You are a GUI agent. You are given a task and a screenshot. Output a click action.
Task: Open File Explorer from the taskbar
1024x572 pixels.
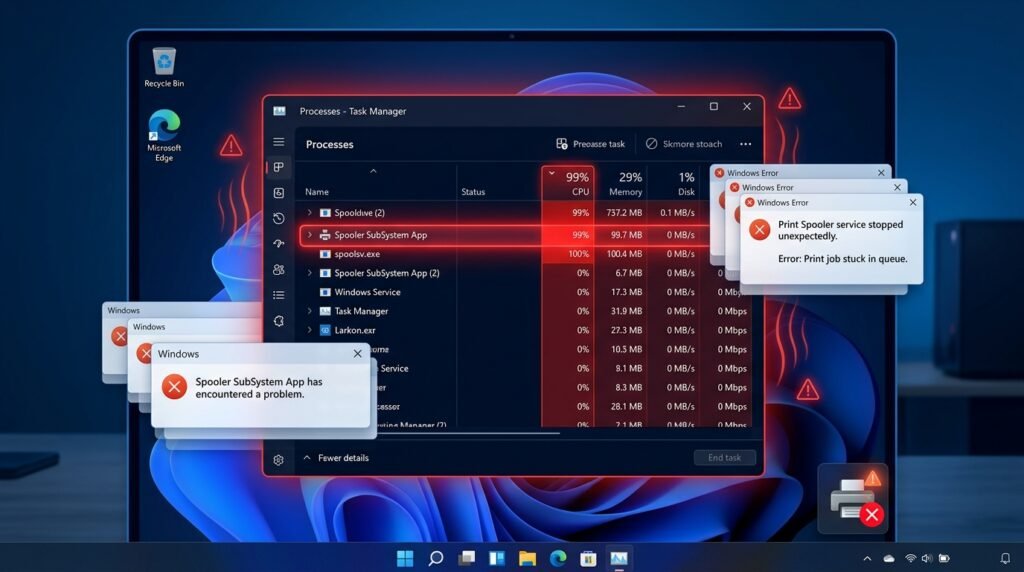tap(527, 558)
